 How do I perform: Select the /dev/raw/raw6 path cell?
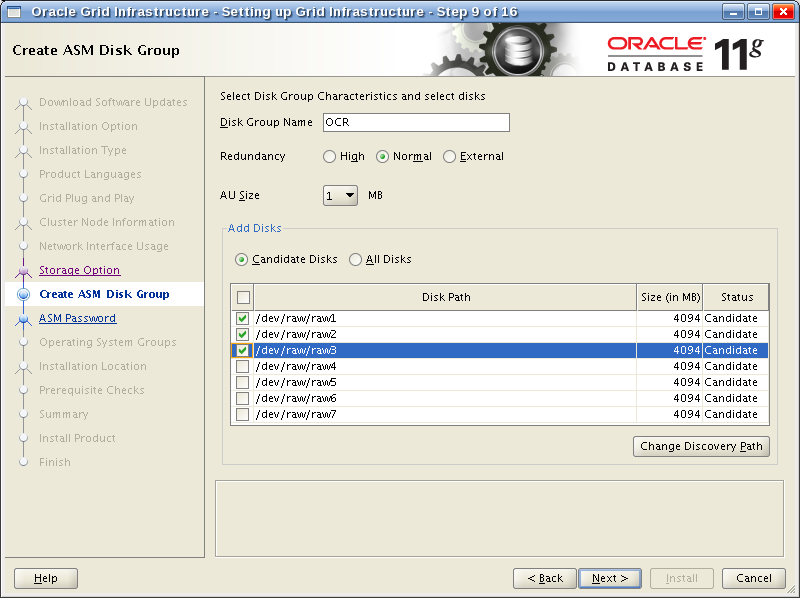(x=445, y=398)
